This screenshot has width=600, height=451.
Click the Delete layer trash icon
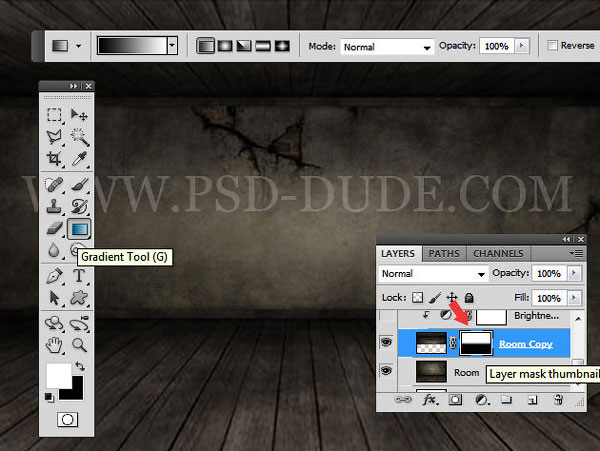pos(559,400)
